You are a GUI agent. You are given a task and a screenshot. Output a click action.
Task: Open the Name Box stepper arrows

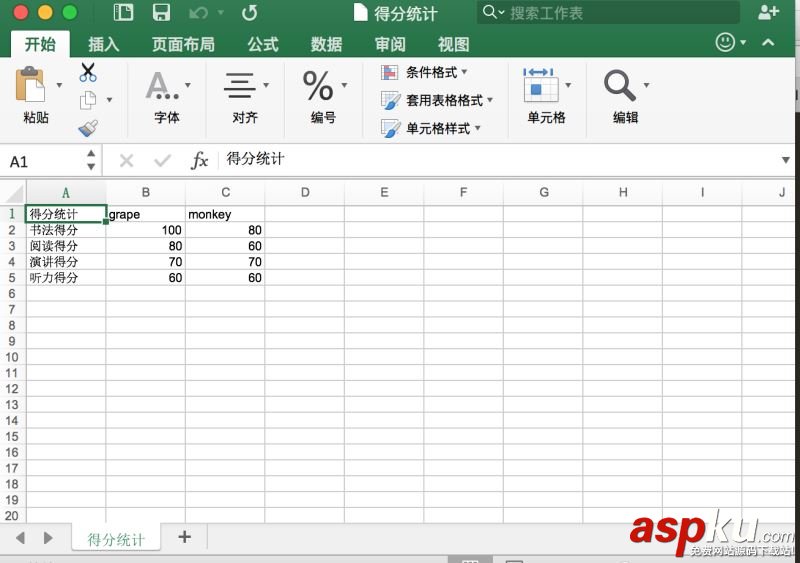tap(91, 160)
